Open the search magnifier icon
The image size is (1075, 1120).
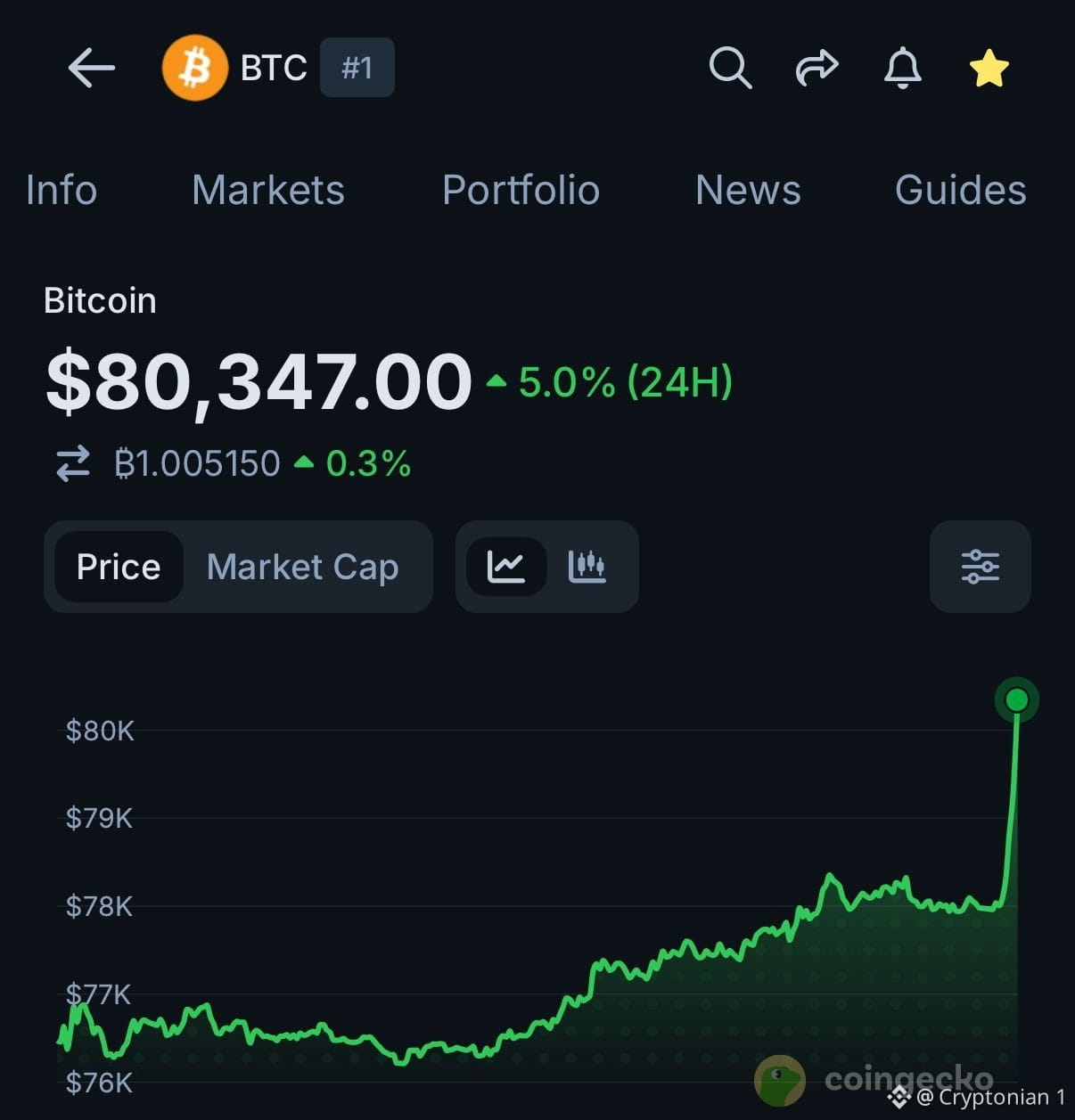tap(730, 68)
